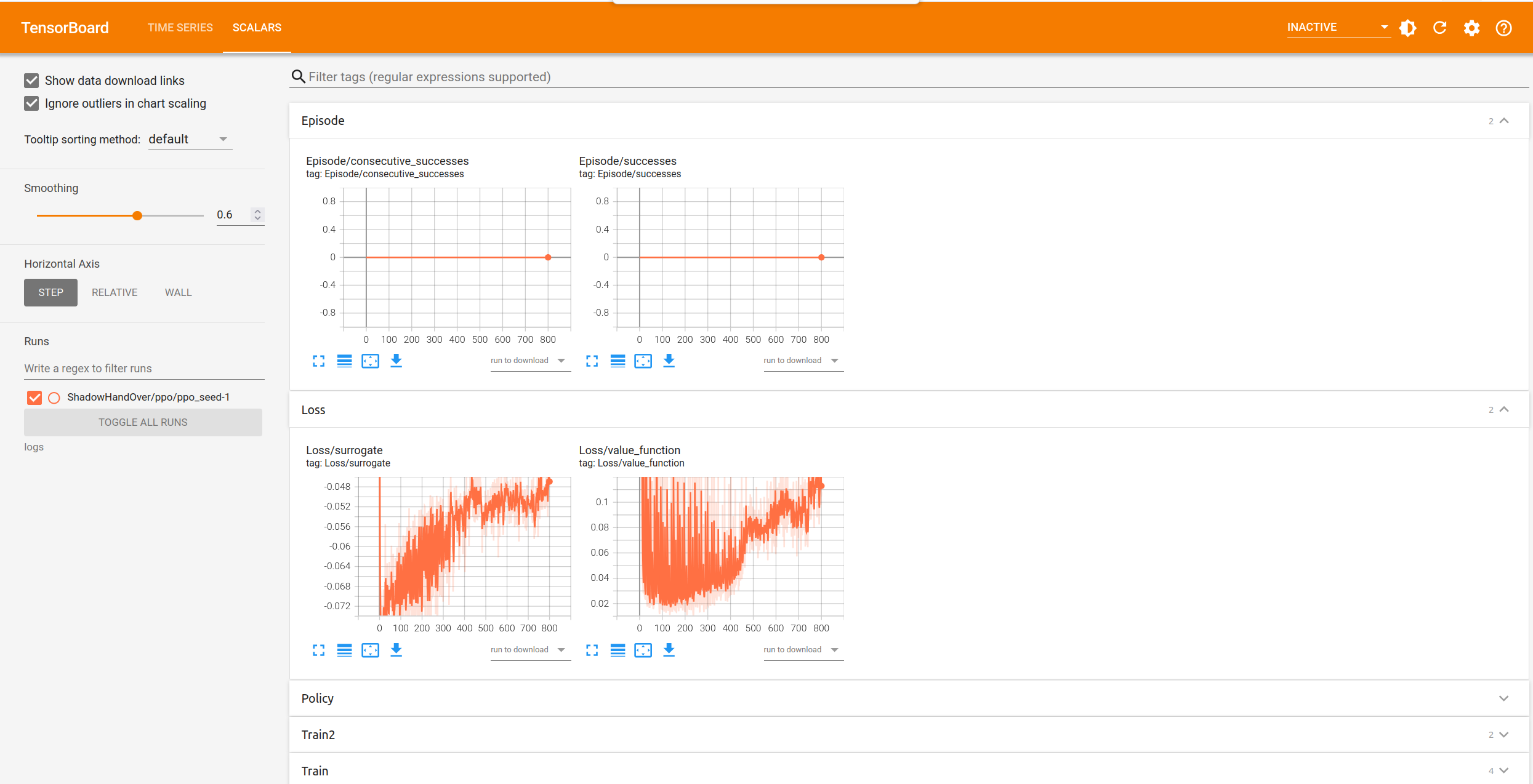Open run to download dropdown for Loss/value_function
The width and height of the screenshot is (1533, 784).
[x=803, y=650]
